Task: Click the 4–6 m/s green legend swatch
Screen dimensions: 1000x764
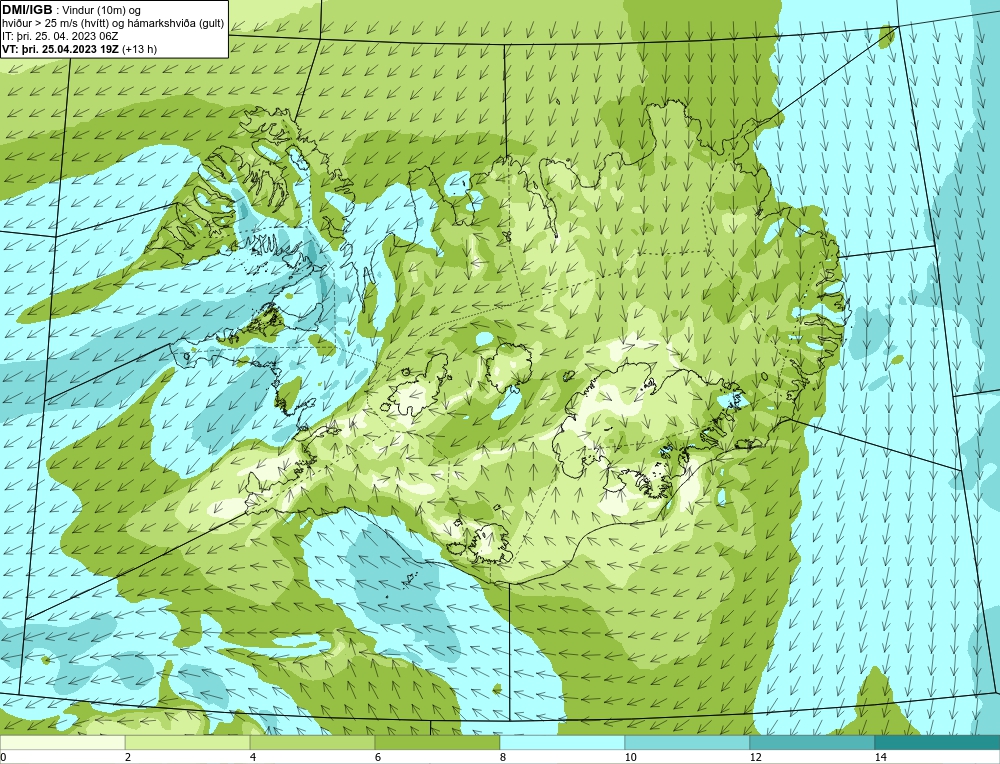Action: [312, 742]
